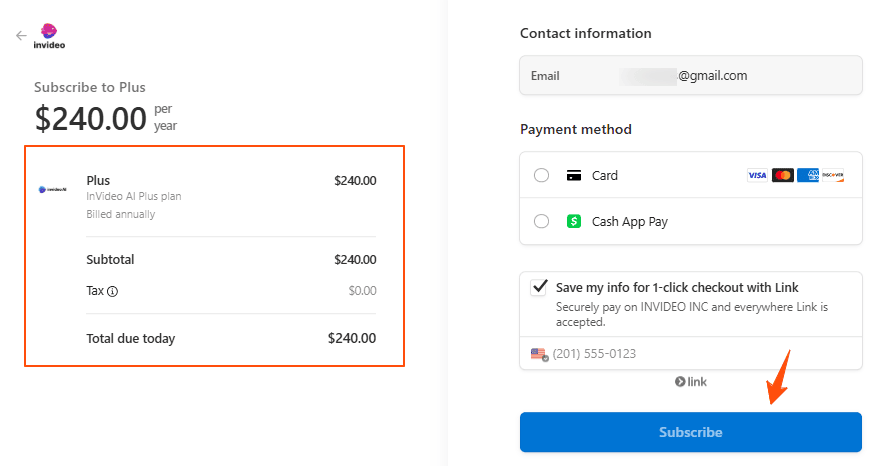Go back using the left arrow

[x=21, y=36]
